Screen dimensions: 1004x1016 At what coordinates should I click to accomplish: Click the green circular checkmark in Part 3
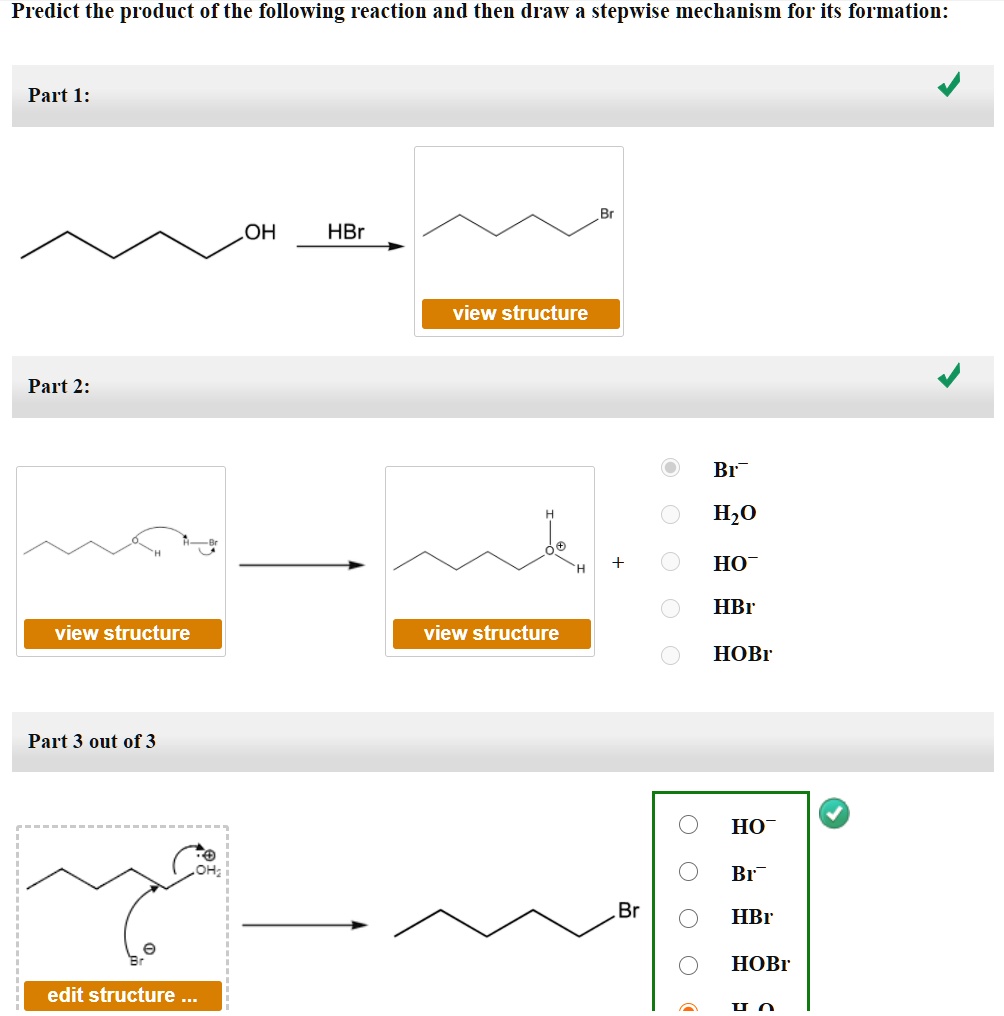835,814
